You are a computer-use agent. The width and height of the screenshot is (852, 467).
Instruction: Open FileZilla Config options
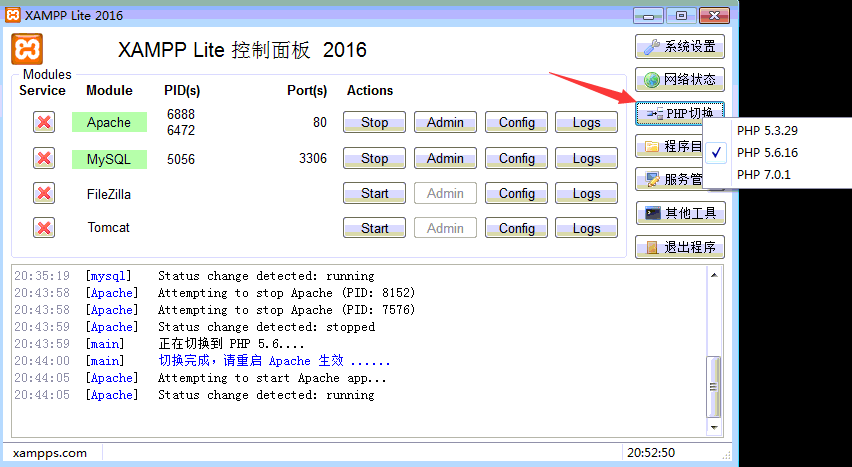[x=516, y=193]
